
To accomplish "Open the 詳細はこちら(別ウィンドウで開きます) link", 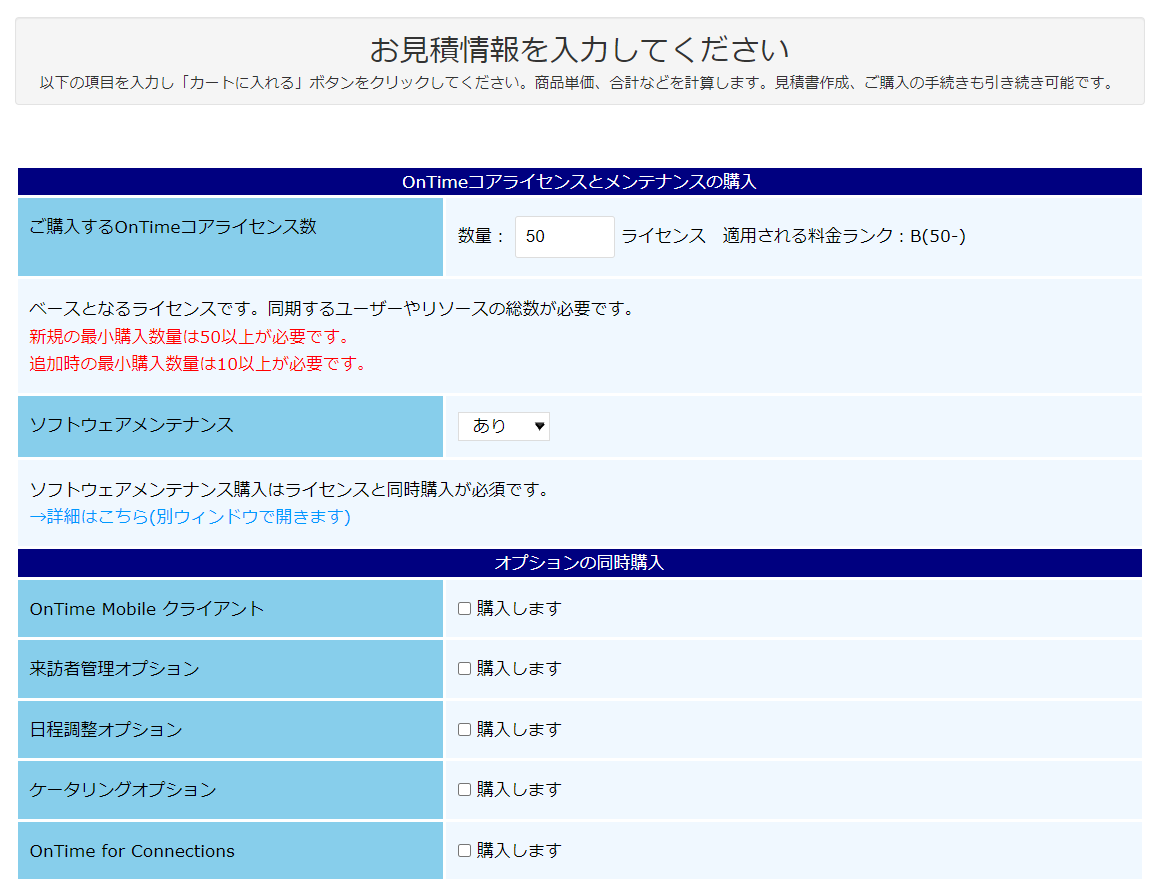I will click(190, 517).
